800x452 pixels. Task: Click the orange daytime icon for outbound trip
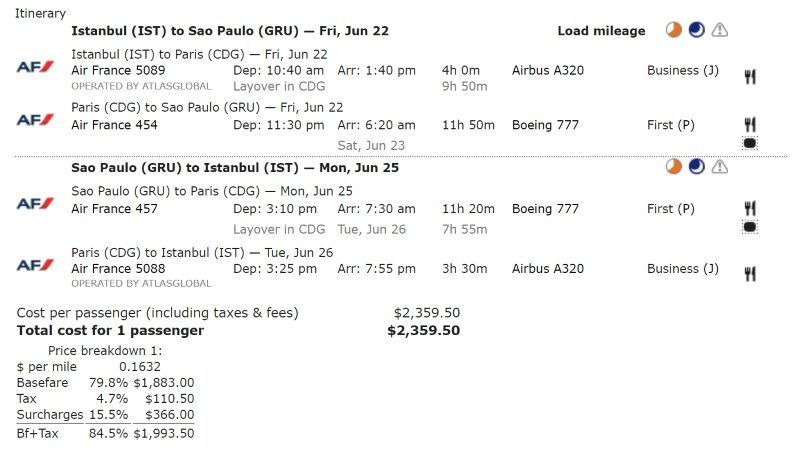point(675,31)
